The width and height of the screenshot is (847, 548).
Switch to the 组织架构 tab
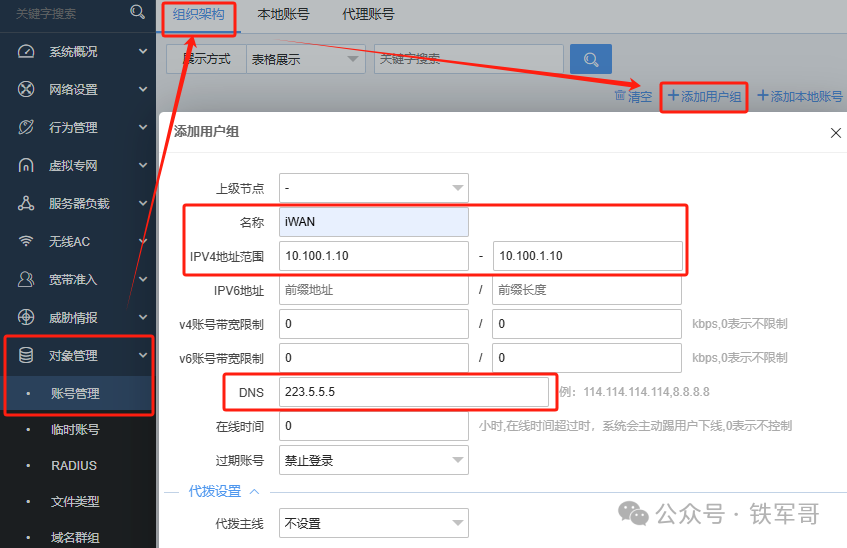pyautogui.click(x=198, y=15)
